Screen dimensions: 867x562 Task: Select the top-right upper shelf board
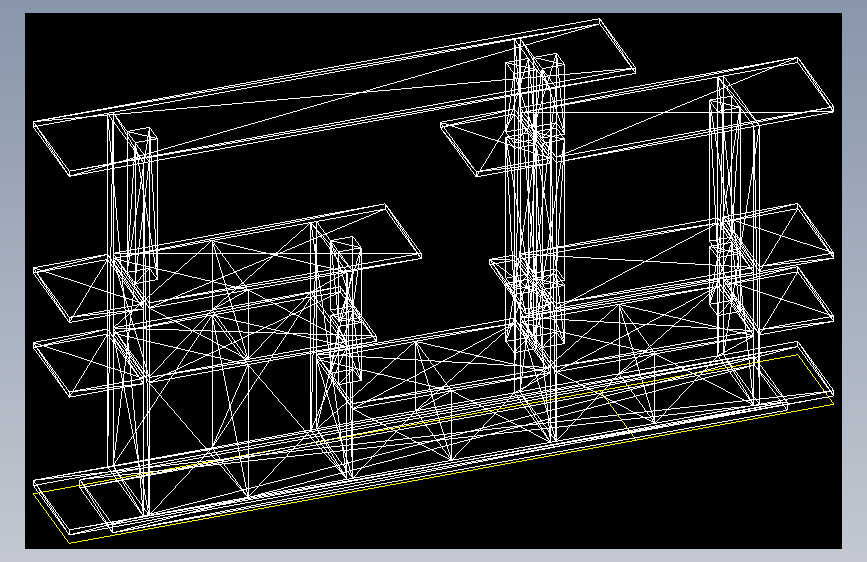click(636, 117)
